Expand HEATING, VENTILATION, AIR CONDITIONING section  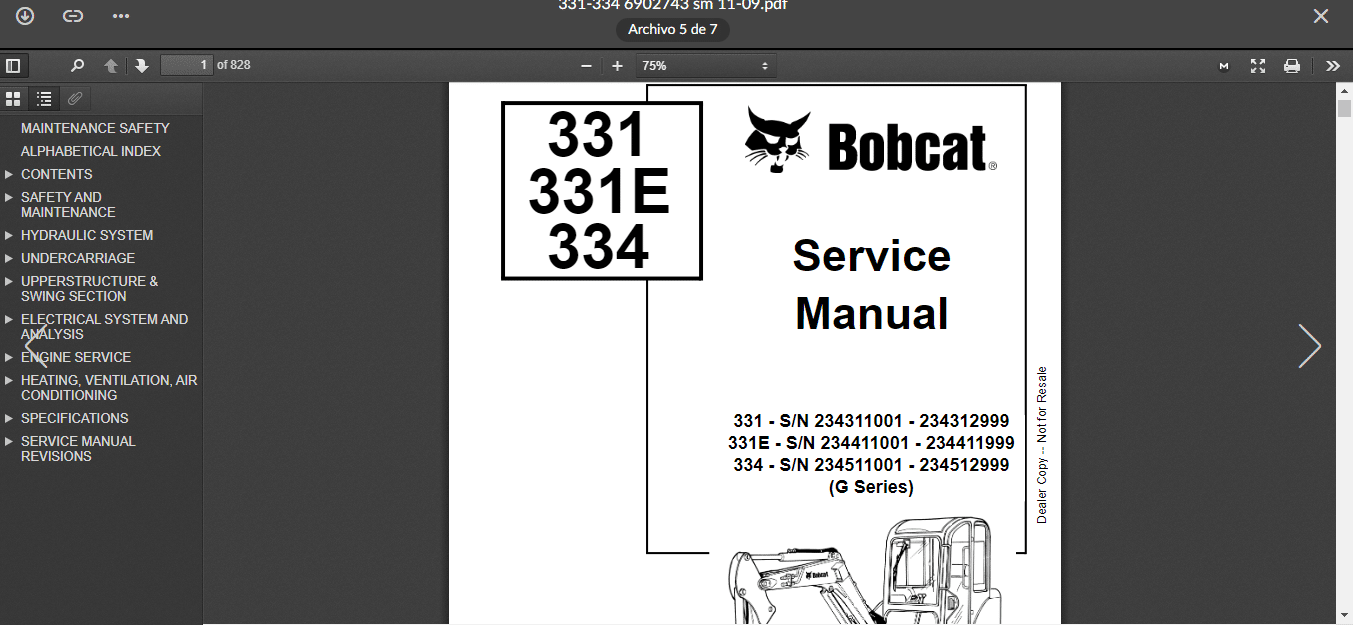click(x=9, y=380)
